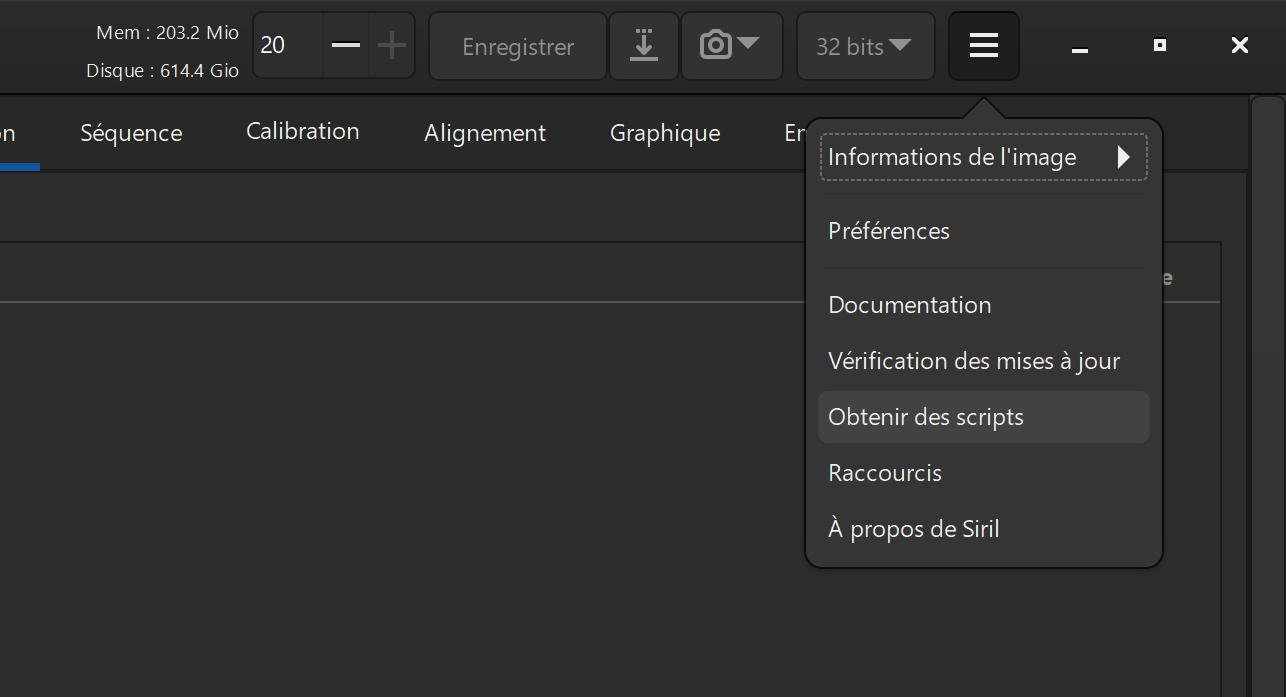Switch to the Calibration tab
The height and width of the screenshot is (697, 1286).
coord(302,132)
